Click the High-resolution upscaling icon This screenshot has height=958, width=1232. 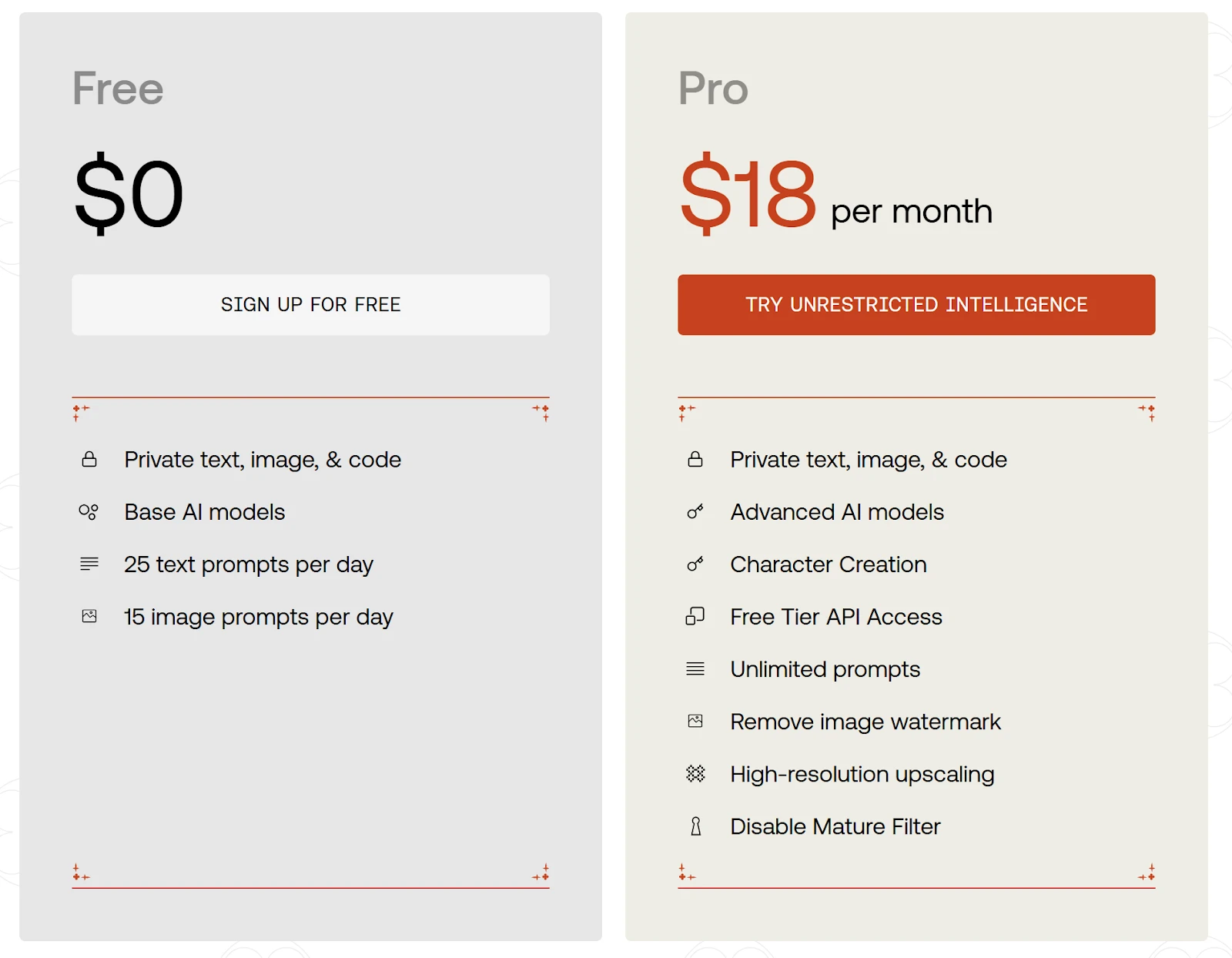[695, 774]
